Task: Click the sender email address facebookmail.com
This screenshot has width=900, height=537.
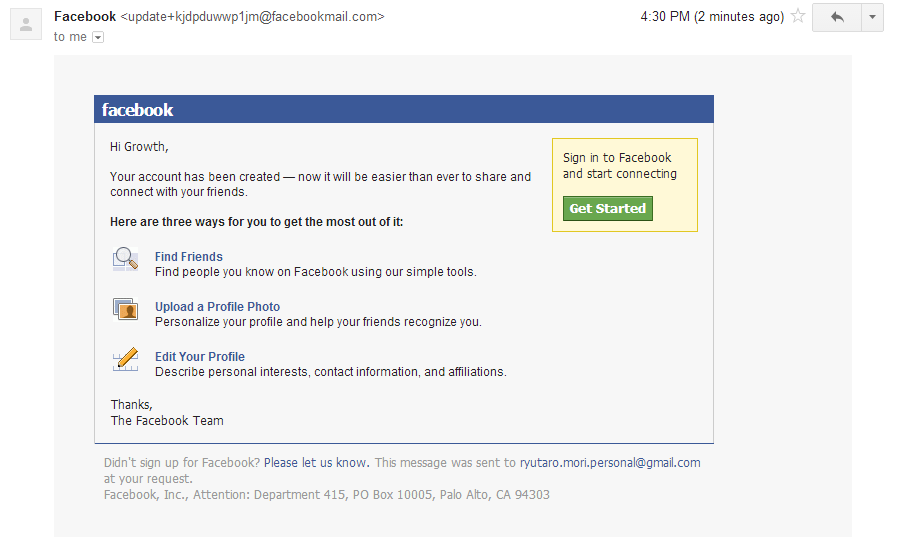Action: click(252, 17)
